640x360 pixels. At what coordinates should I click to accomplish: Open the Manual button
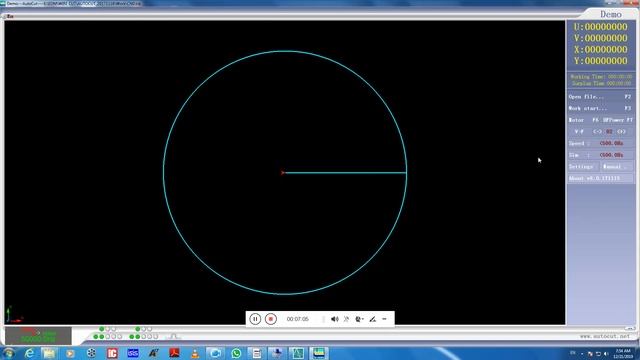[617, 167]
